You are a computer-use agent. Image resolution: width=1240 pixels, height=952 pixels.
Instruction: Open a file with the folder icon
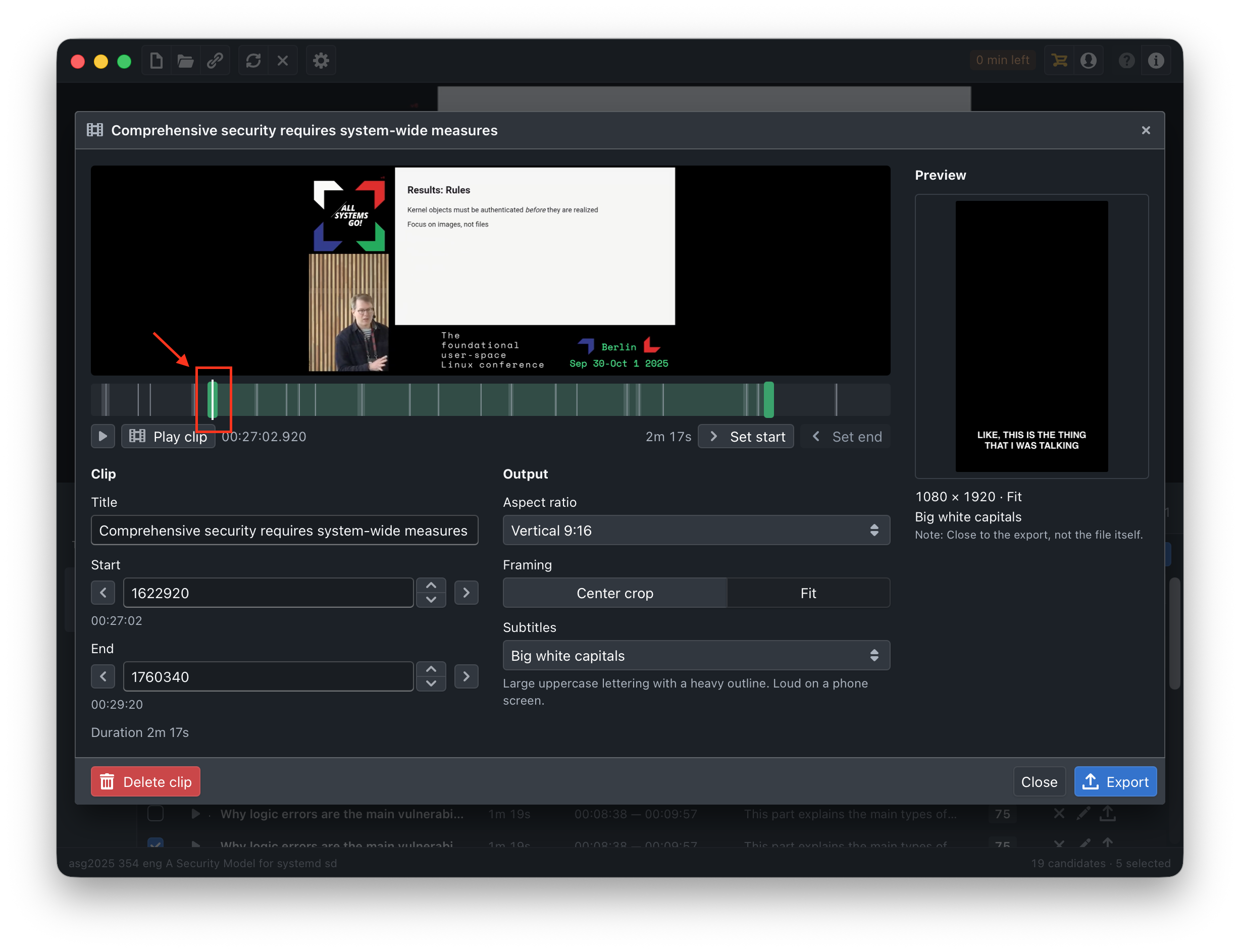185,61
